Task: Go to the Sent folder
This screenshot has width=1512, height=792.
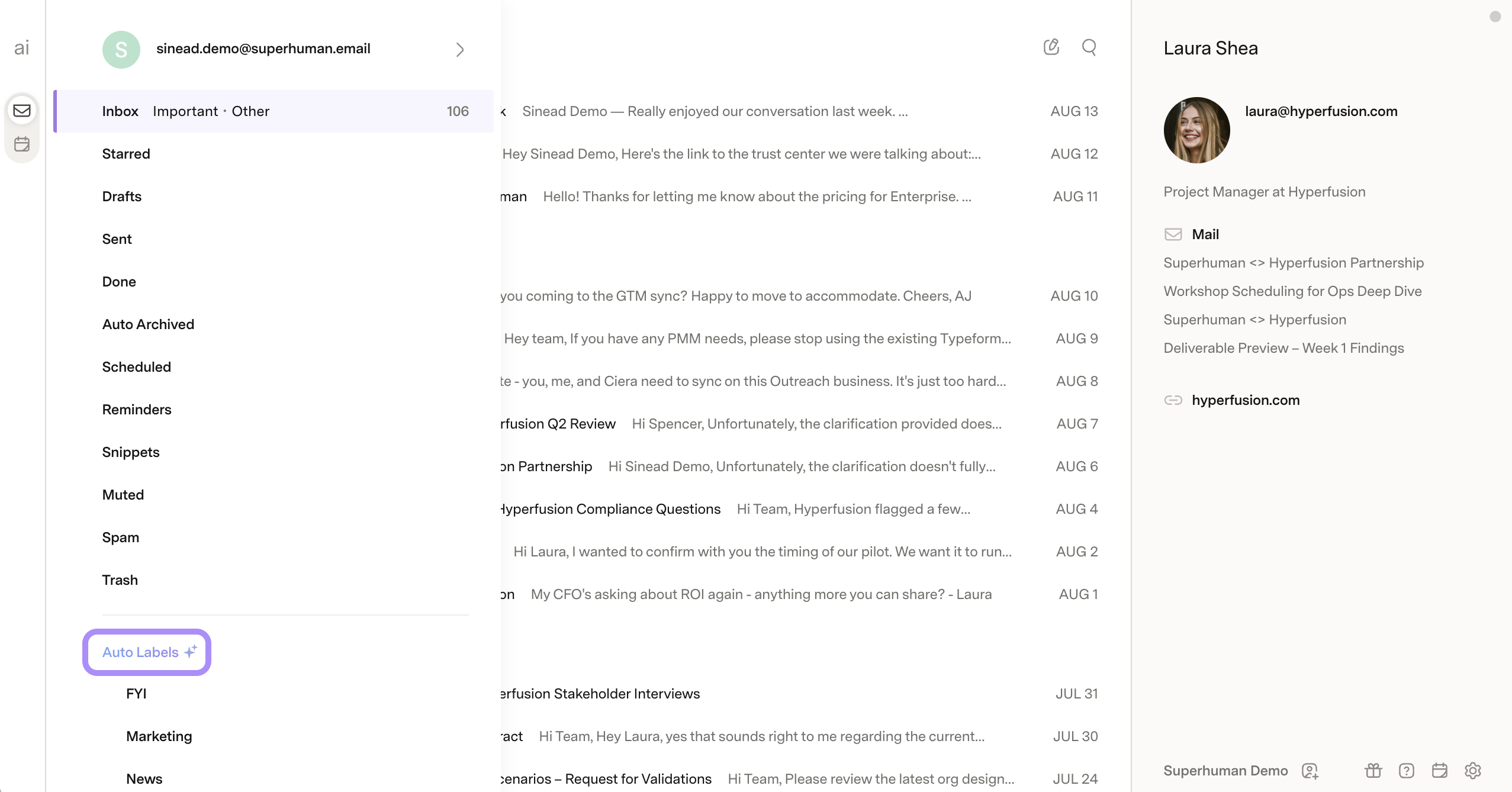Action: pyautogui.click(x=117, y=239)
